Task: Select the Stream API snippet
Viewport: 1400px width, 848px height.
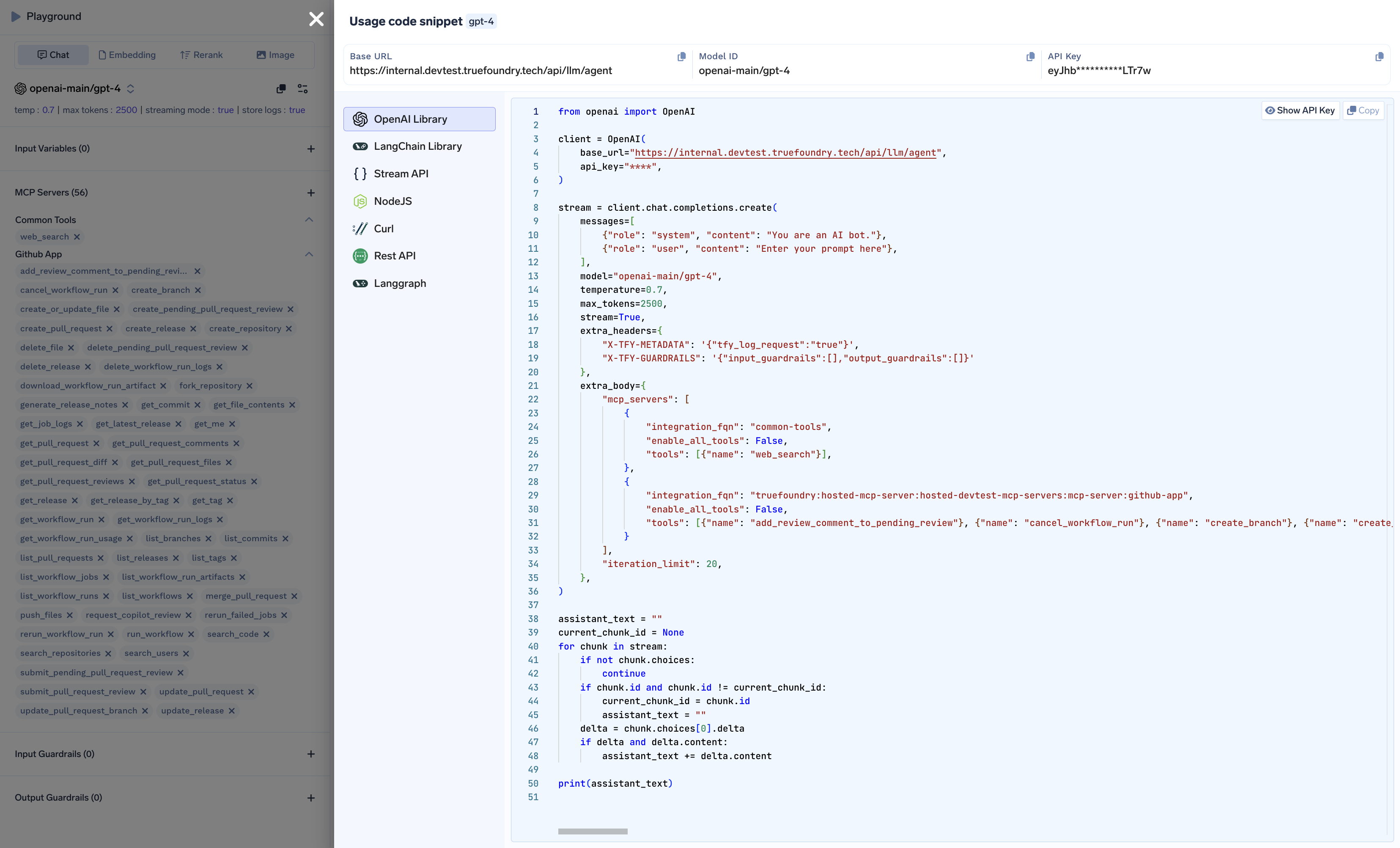Action: (419, 173)
